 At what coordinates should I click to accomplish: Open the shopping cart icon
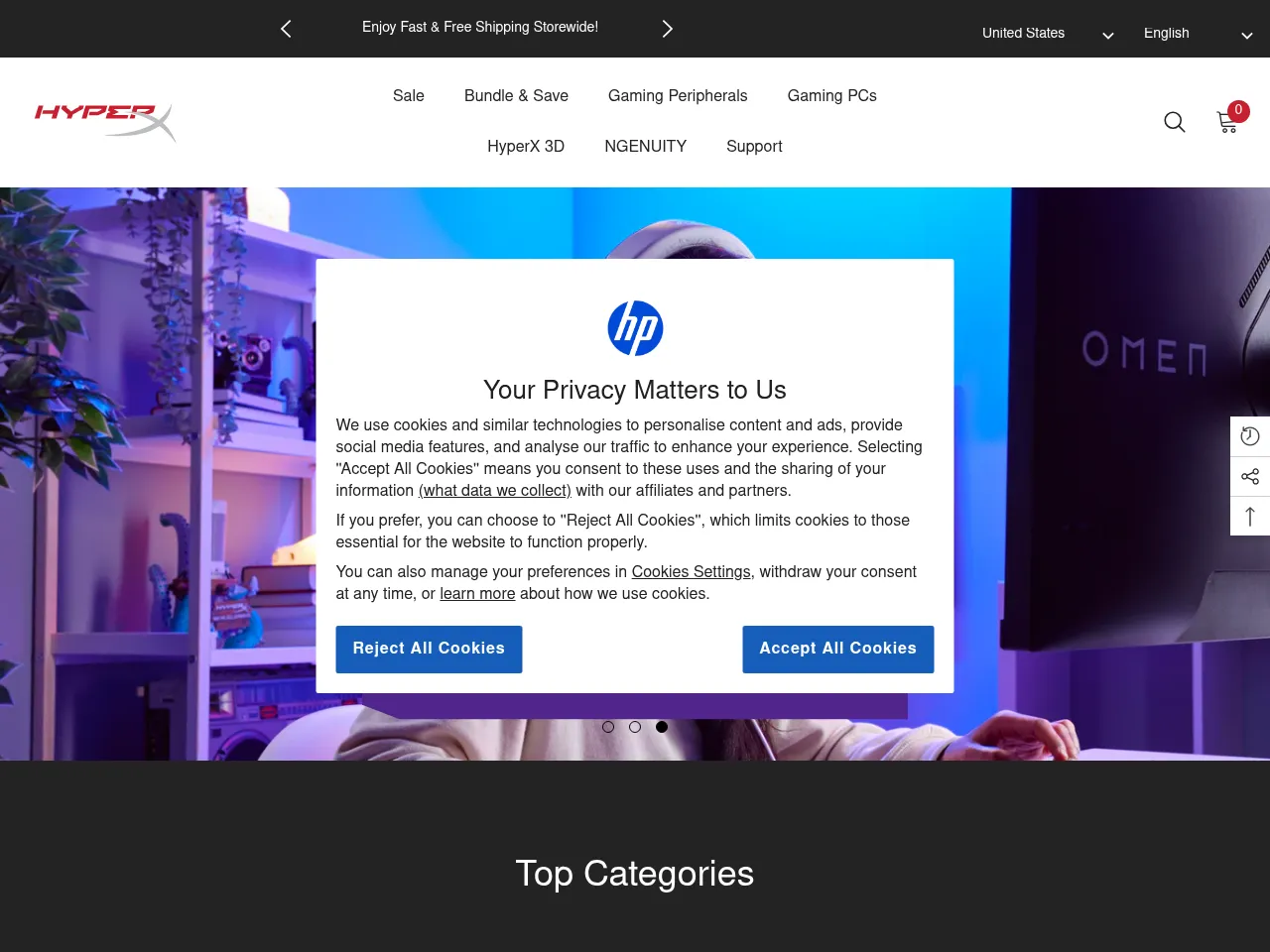[x=1227, y=122]
